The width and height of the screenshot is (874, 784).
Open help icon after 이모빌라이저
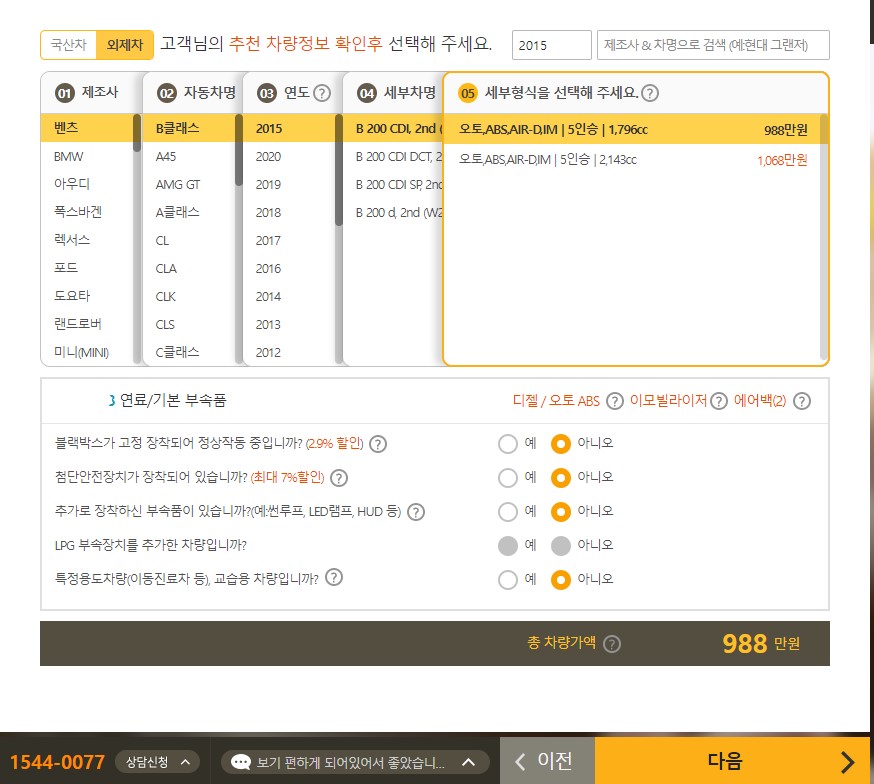[718, 401]
